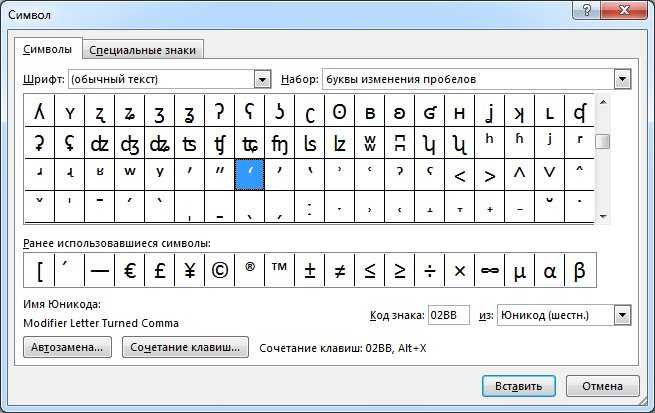The image size is (655, 413).
Task: Pick the division sign recent symbol
Action: pyautogui.click(x=429, y=270)
